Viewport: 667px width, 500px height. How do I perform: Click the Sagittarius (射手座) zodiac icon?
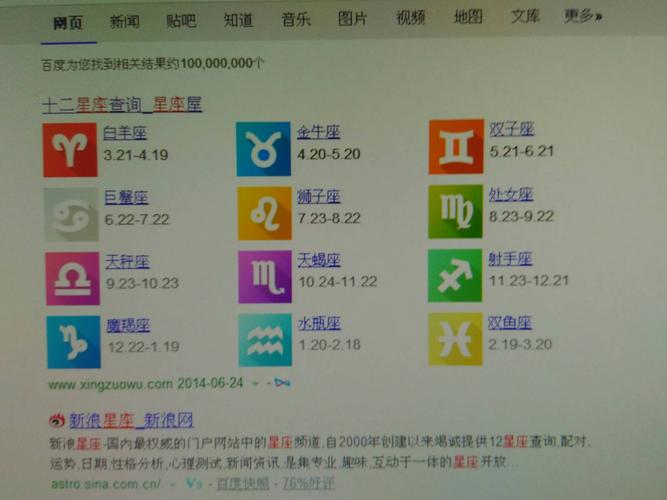pos(455,275)
